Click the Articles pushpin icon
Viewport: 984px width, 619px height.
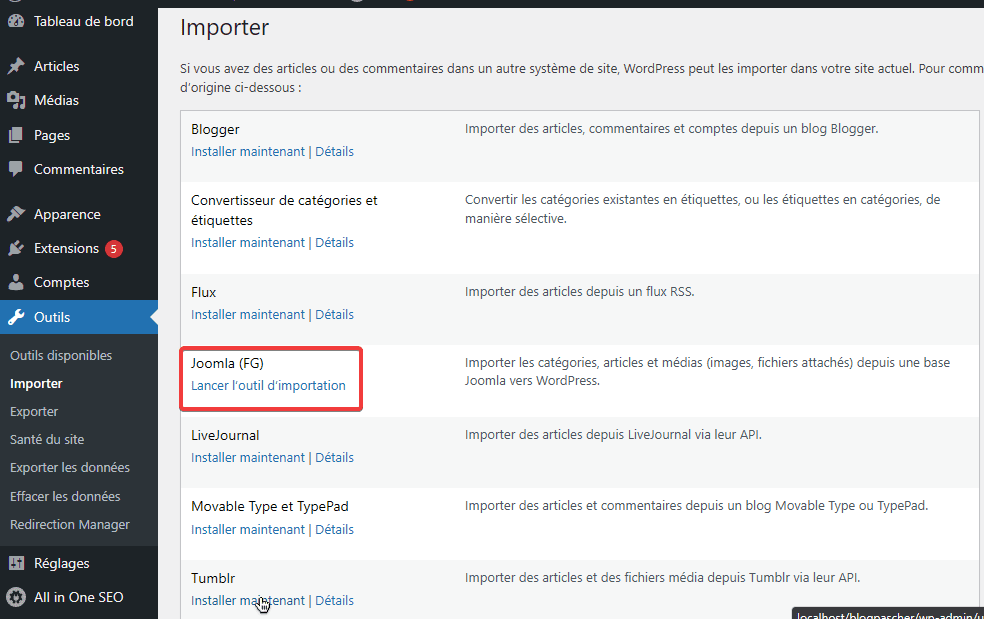[x=16, y=66]
